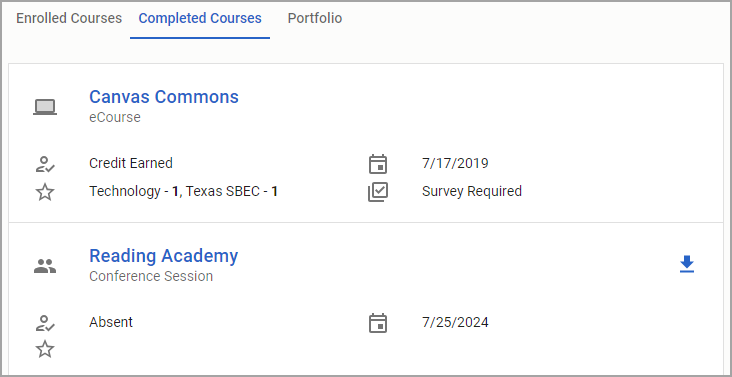The image size is (732, 377).
Task: Click the group people icon beside Reading Academy
Action: tap(45, 266)
